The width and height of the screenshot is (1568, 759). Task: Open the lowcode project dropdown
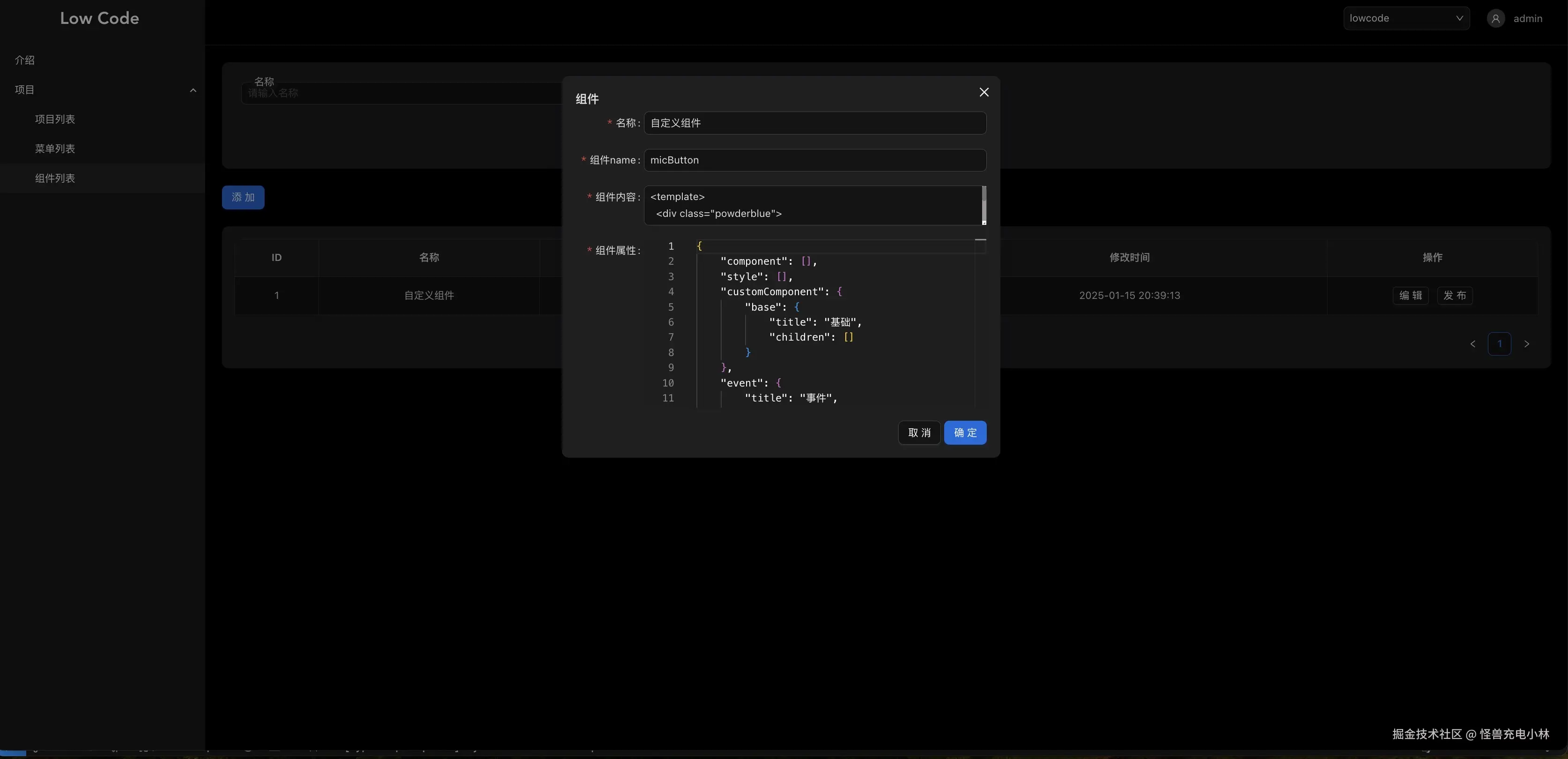click(1406, 18)
